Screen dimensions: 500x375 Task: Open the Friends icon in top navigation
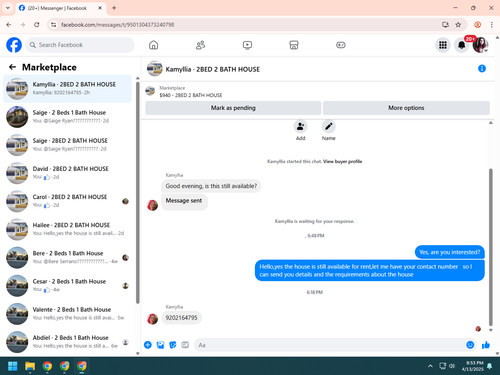[x=200, y=45]
